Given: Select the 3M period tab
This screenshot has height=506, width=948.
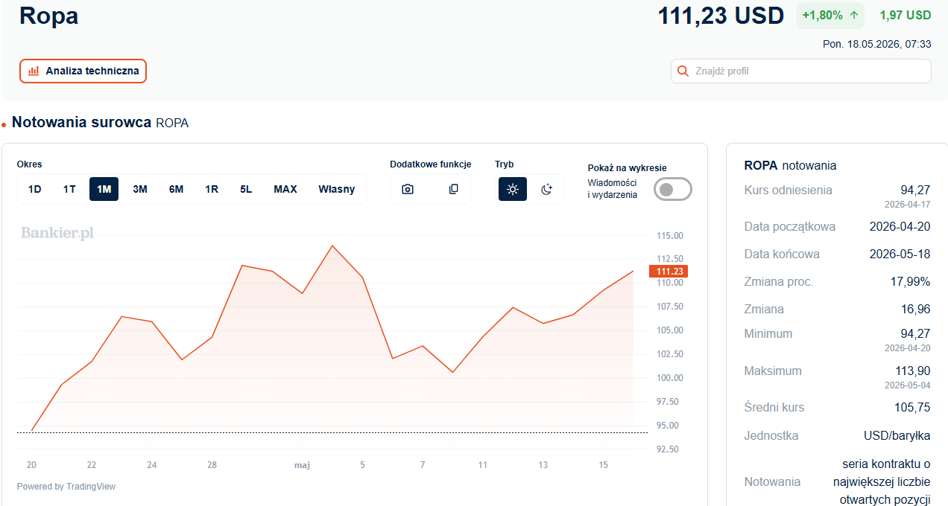Looking at the screenshot, I should point(140,189).
